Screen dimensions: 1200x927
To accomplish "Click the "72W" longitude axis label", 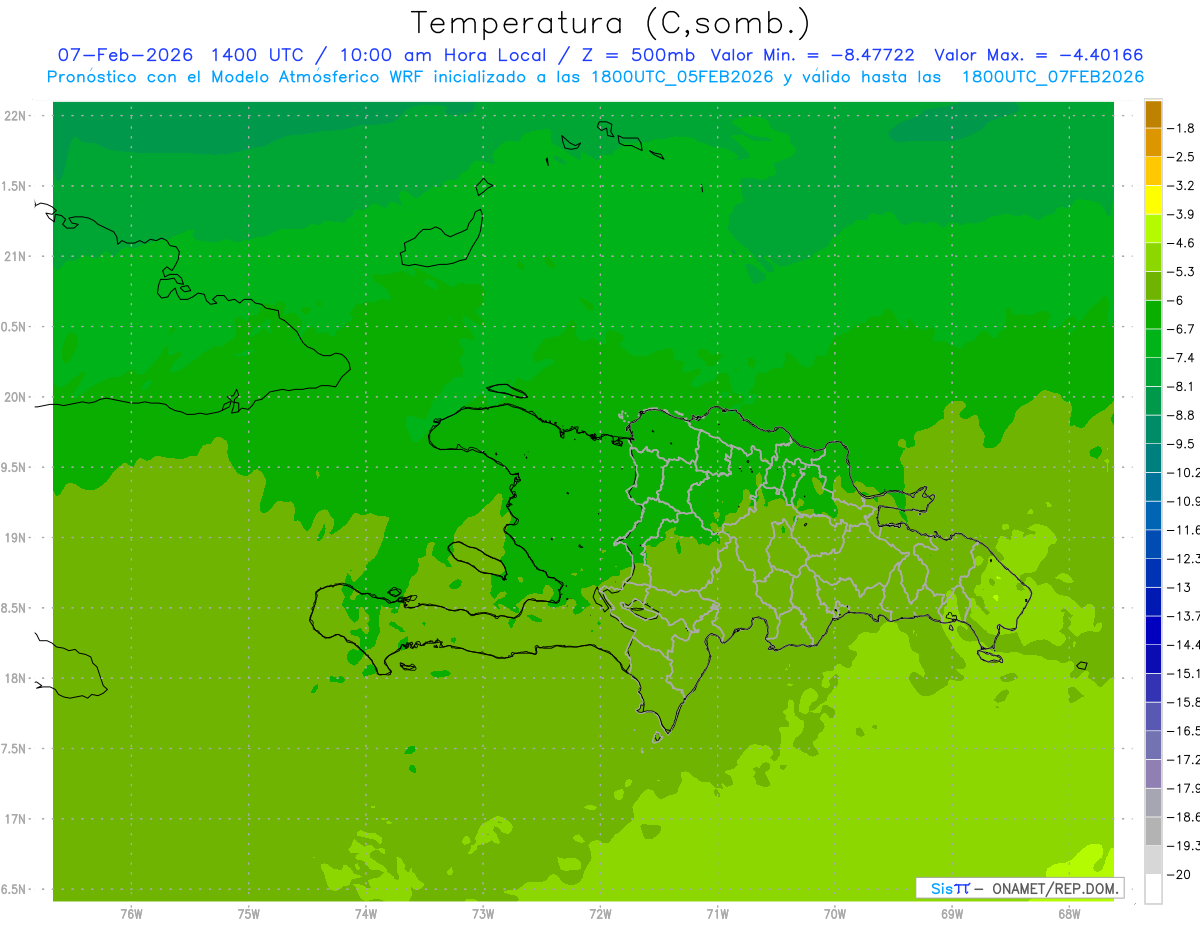I will (600, 914).
